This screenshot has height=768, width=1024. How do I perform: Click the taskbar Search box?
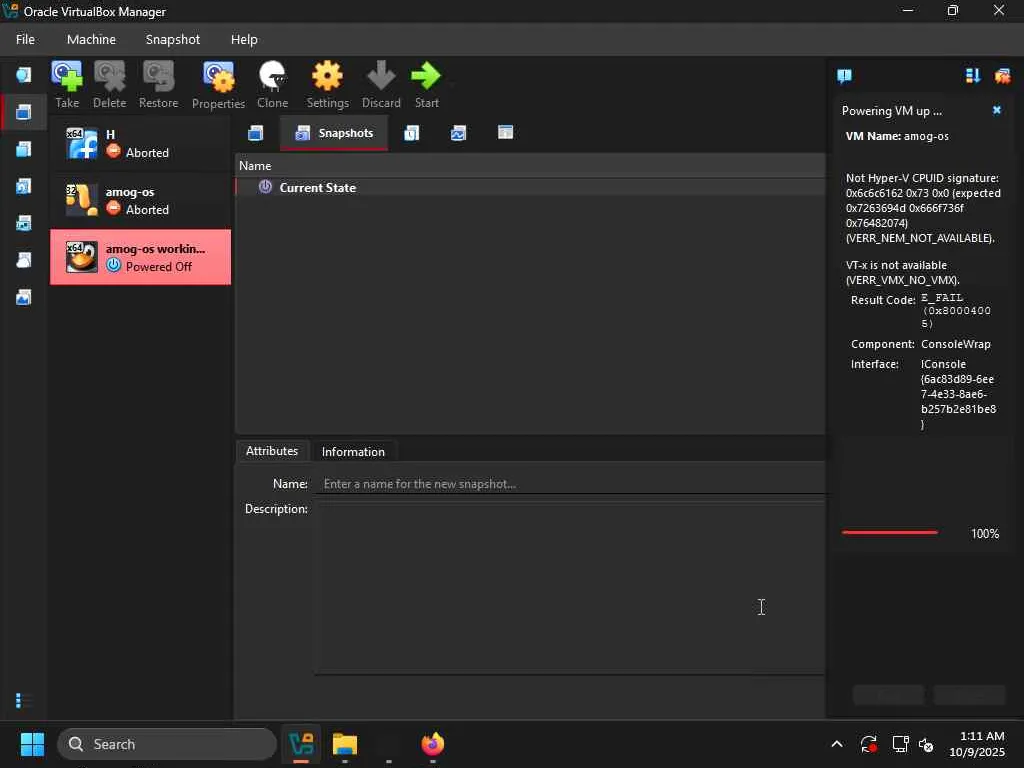(167, 744)
